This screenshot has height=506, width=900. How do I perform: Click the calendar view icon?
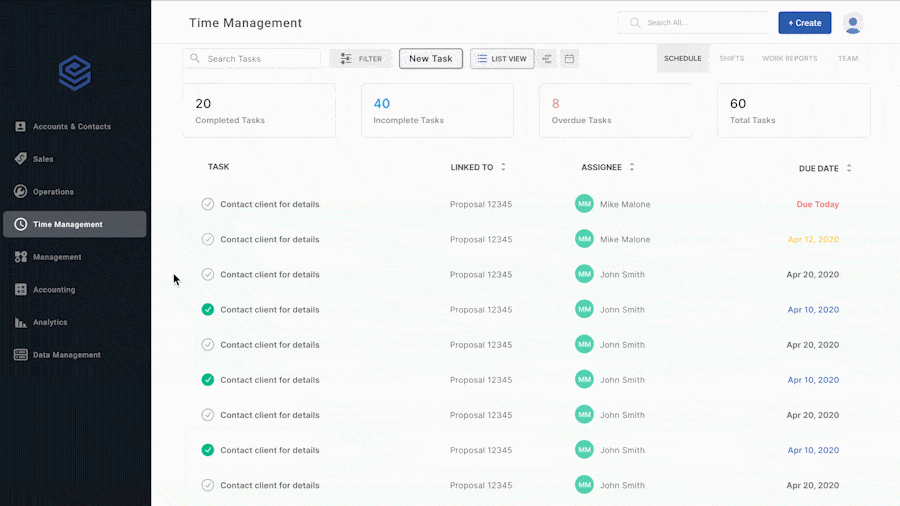point(569,59)
